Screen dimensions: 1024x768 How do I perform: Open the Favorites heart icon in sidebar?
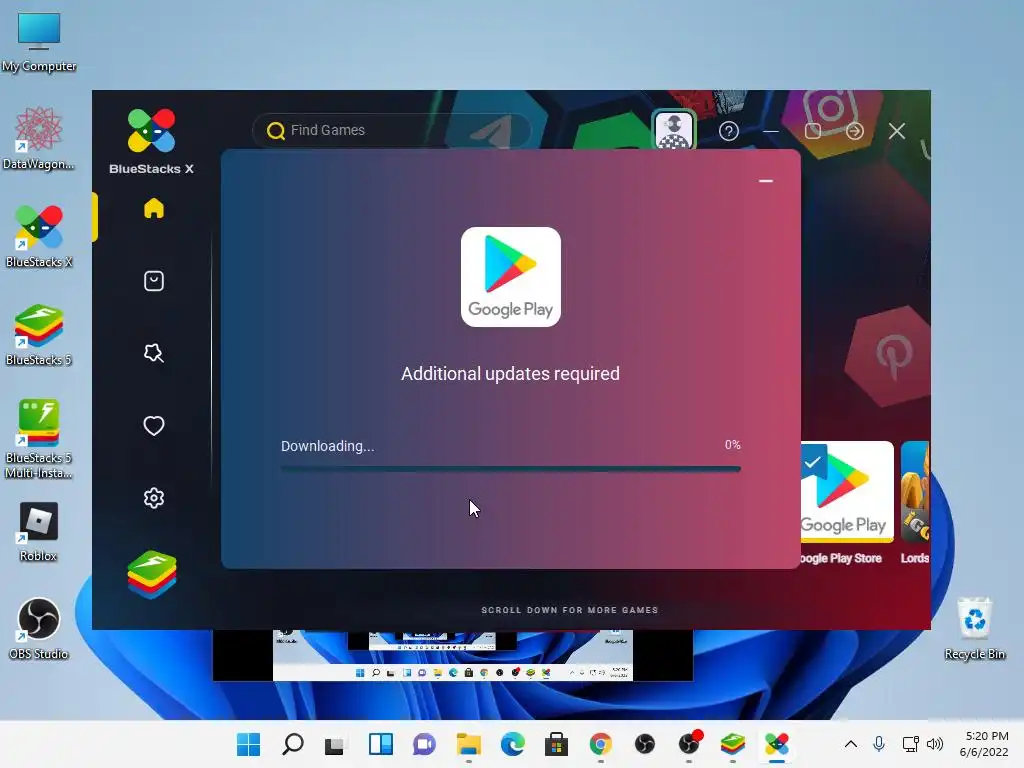coord(153,426)
